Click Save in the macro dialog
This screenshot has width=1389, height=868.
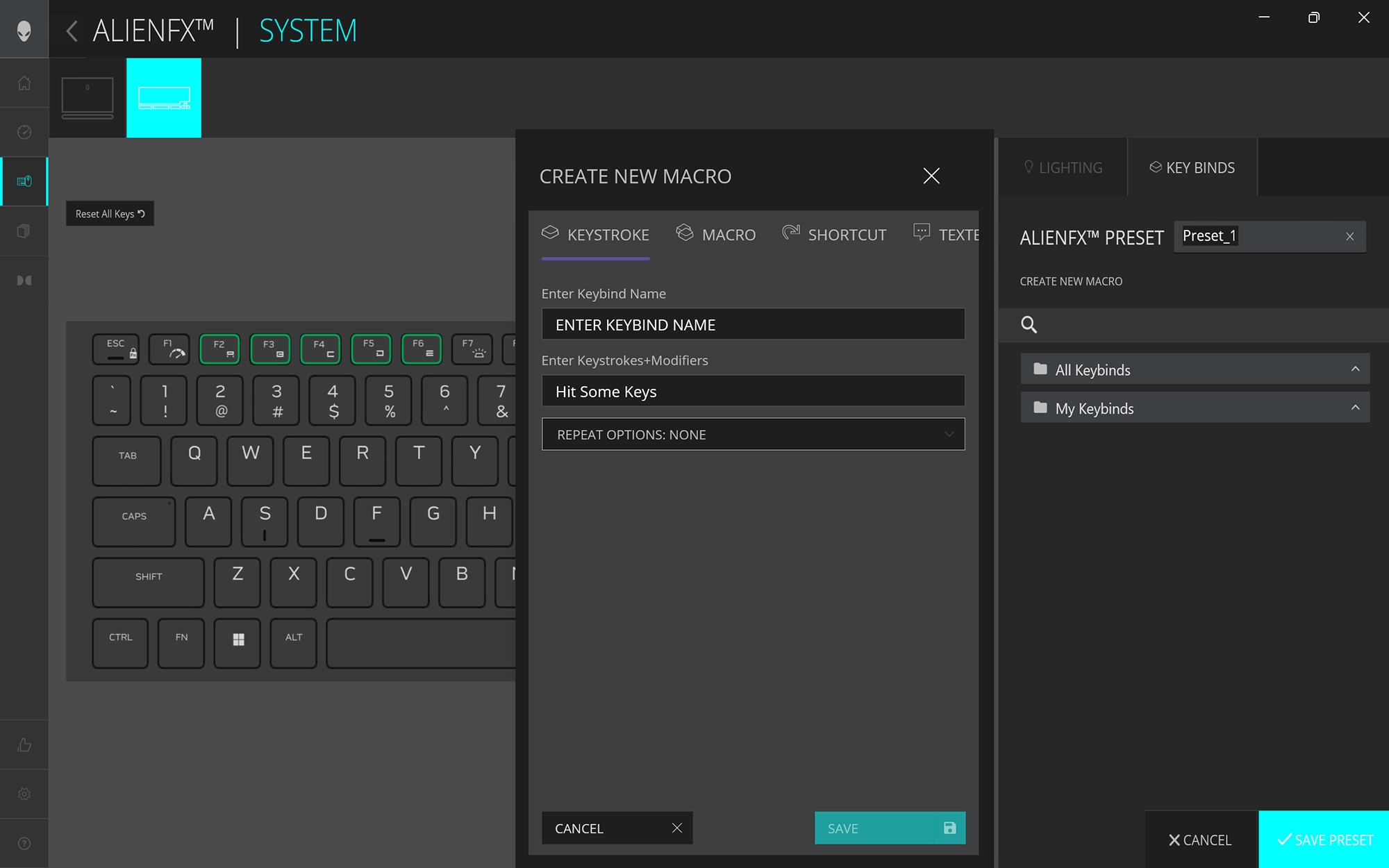890,828
